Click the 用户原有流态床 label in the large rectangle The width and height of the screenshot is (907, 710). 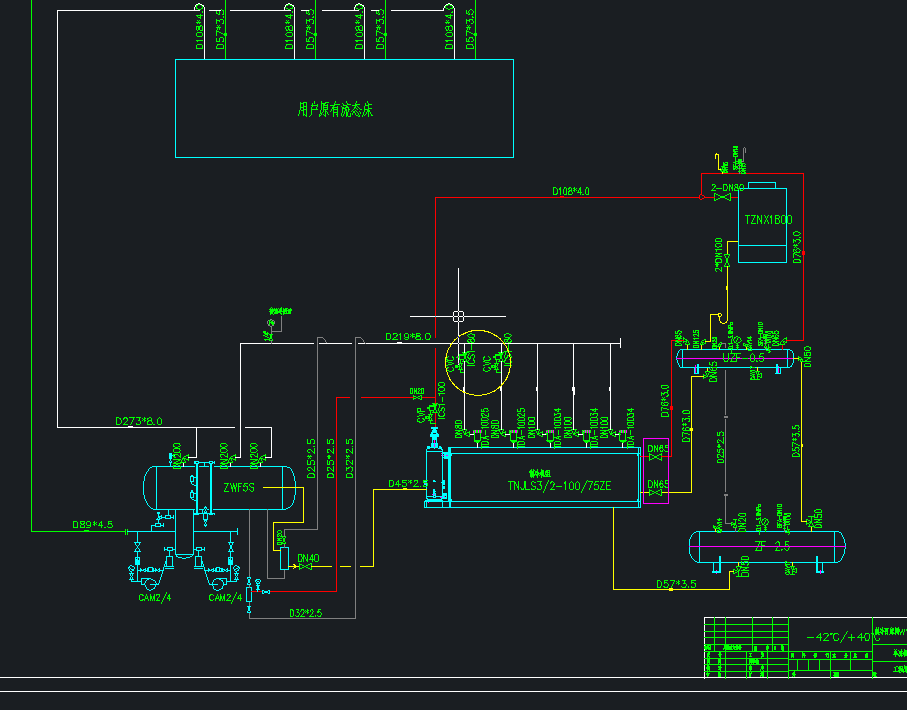[335, 109]
